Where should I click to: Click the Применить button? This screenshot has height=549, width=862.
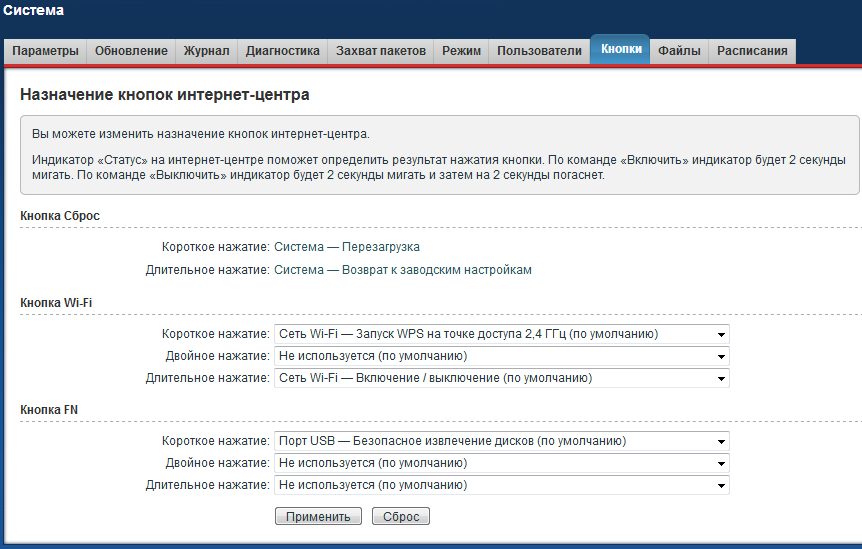point(318,517)
